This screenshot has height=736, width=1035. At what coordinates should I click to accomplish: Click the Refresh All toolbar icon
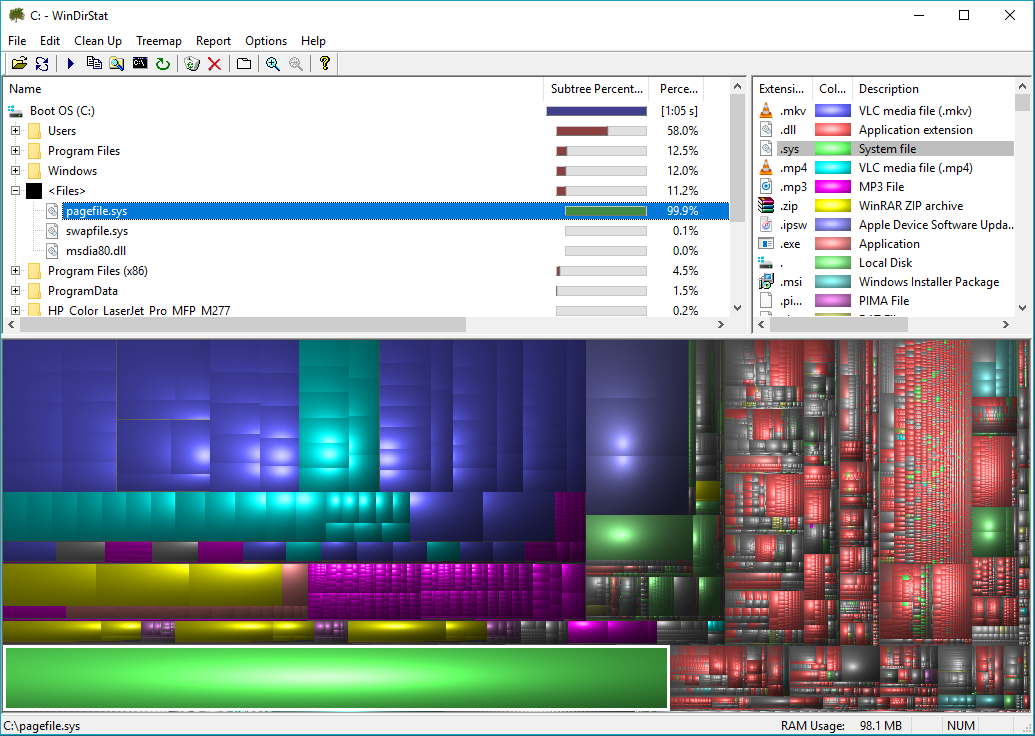click(42, 63)
